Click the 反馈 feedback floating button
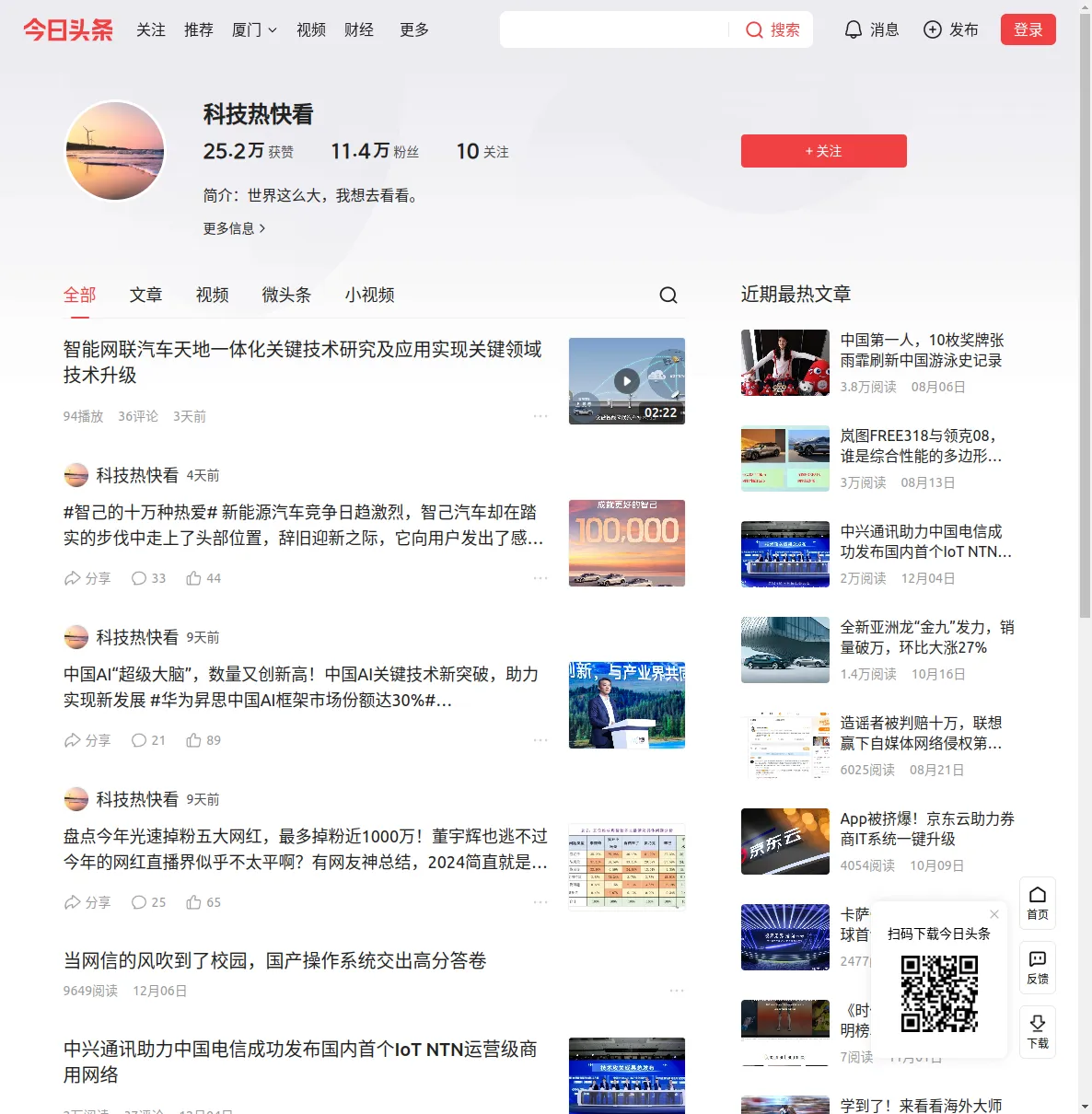This screenshot has height=1114, width=1092. [1038, 968]
